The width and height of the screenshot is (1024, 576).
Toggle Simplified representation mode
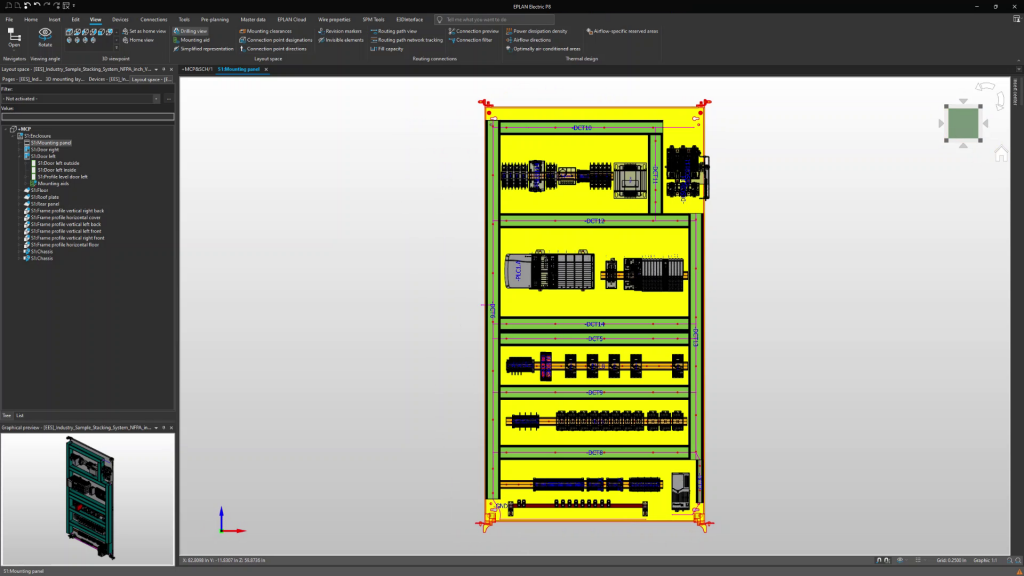(203, 48)
